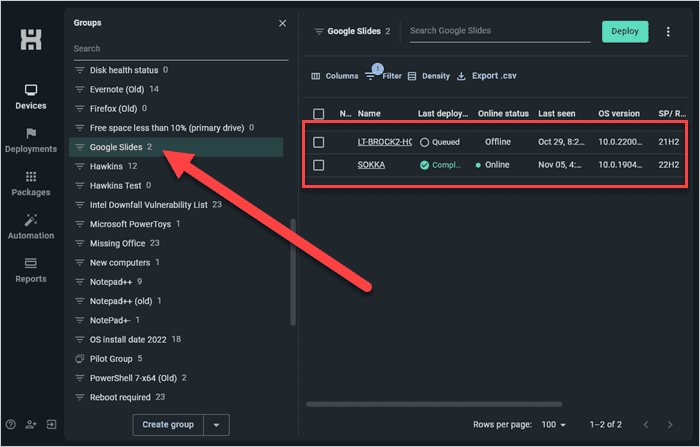Viewport: 700px width, 447px height.
Task: Click filter icon of Disk health status group
Action: pyautogui.click(x=79, y=70)
